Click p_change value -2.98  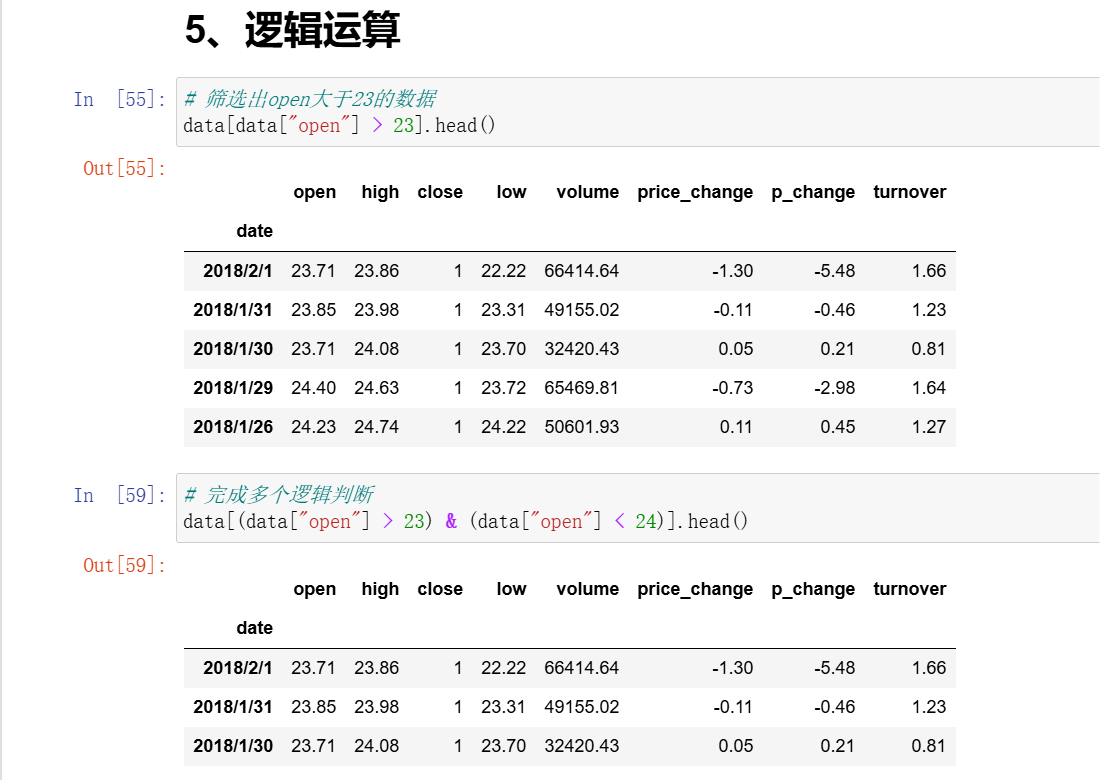[x=835, y=388]
